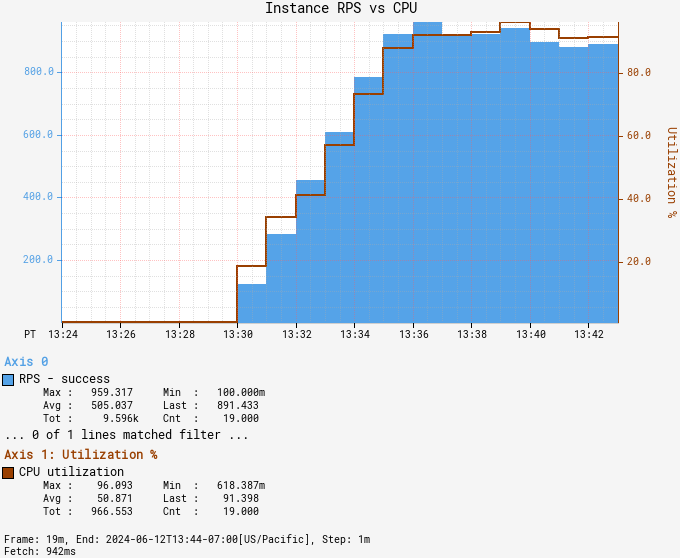Click the RPS Max value 959.317

point(112,392)
